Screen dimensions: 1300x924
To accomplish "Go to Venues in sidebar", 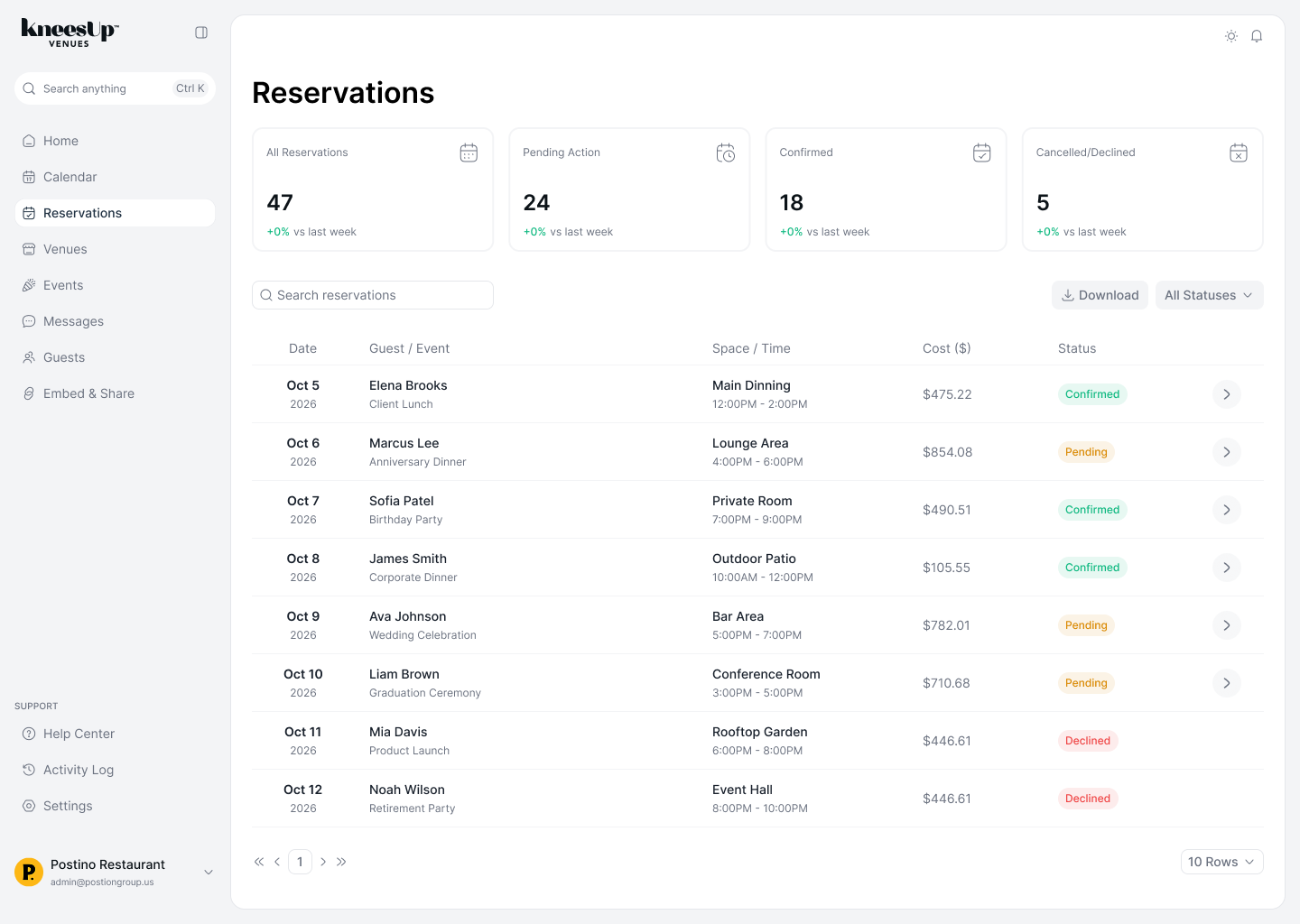I will click(115, 249).
